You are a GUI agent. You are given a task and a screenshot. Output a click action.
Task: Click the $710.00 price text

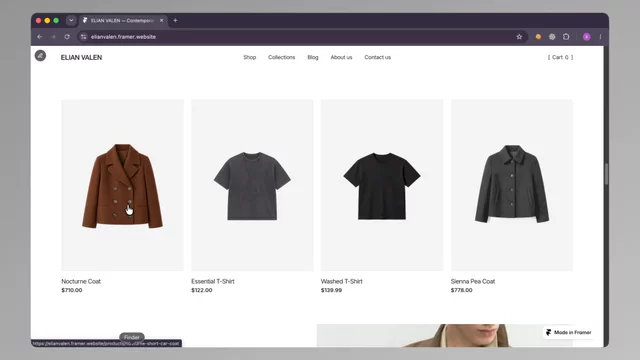click(x=72, y=290)
